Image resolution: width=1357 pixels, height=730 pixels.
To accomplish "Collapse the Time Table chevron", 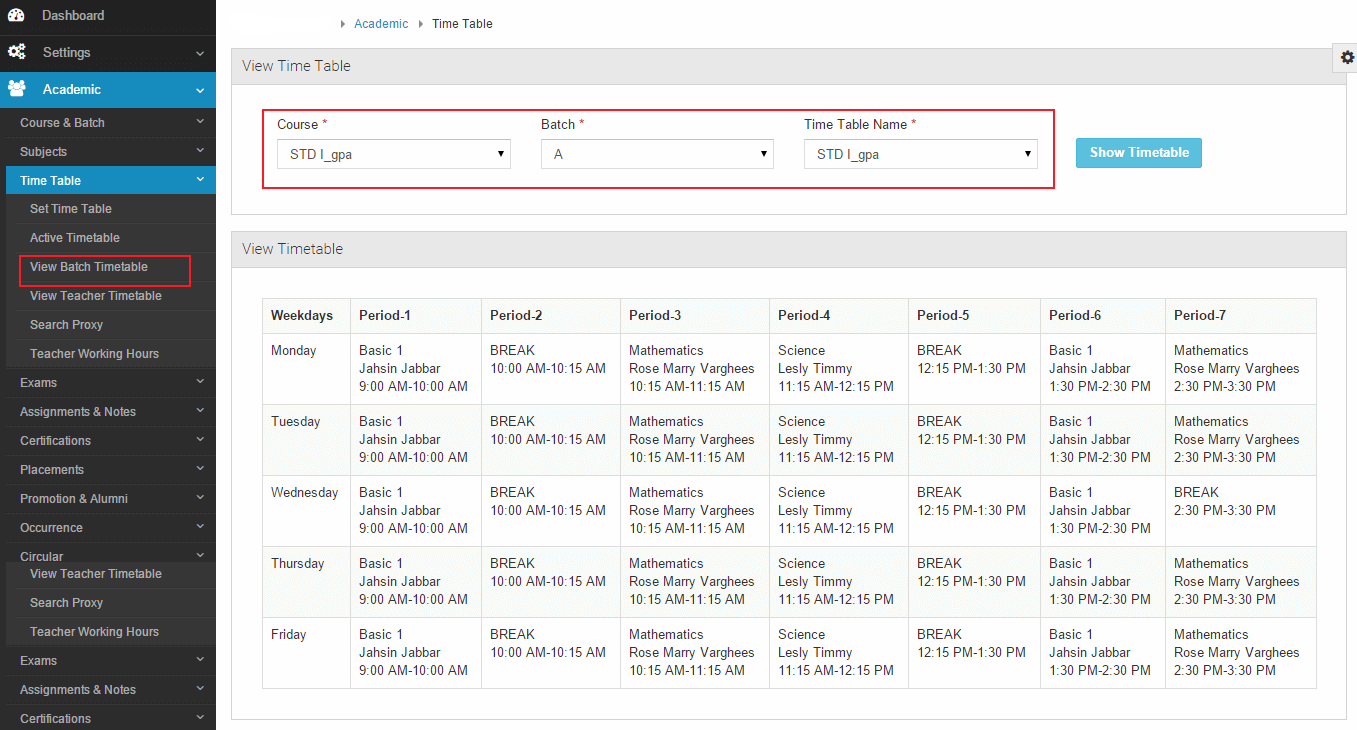I will pyautogui.click(x=200, y=180).
